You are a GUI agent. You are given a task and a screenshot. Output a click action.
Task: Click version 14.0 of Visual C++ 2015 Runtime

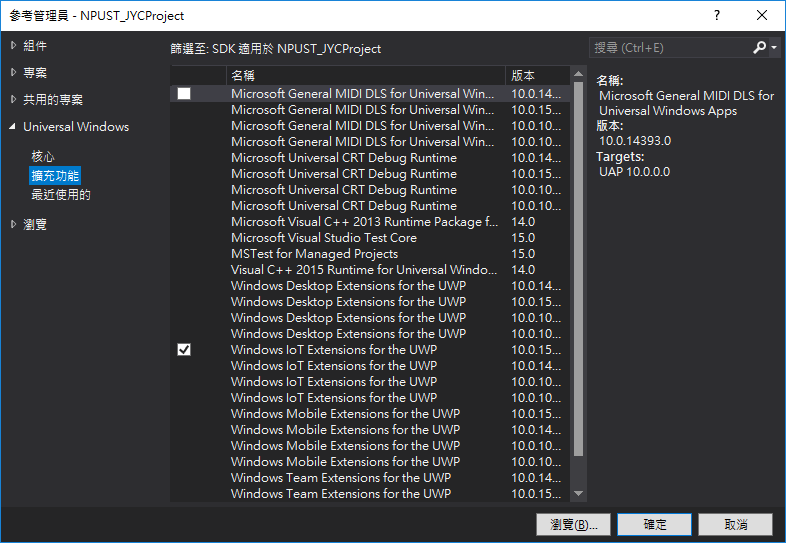523,270
